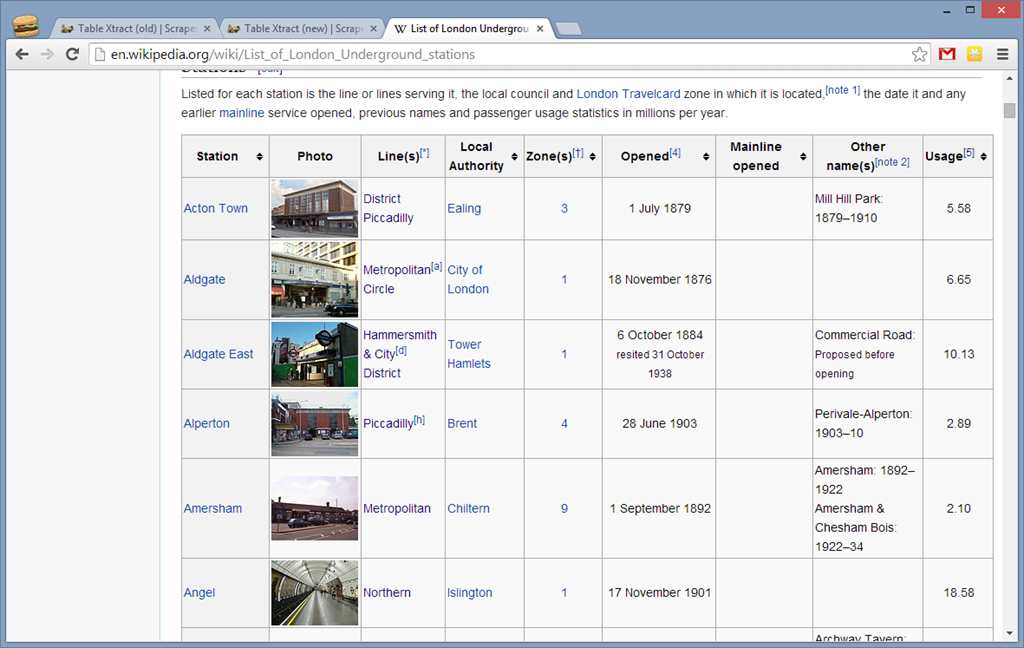This screenshot has height=648, width=1024.
Task: Click the burger profile icon
Action: 25,26
